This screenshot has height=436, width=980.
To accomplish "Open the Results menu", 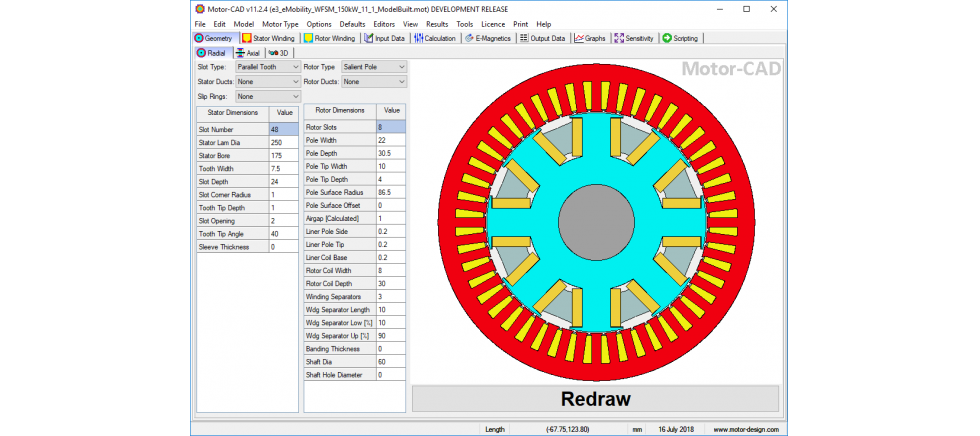I will 437,24.
